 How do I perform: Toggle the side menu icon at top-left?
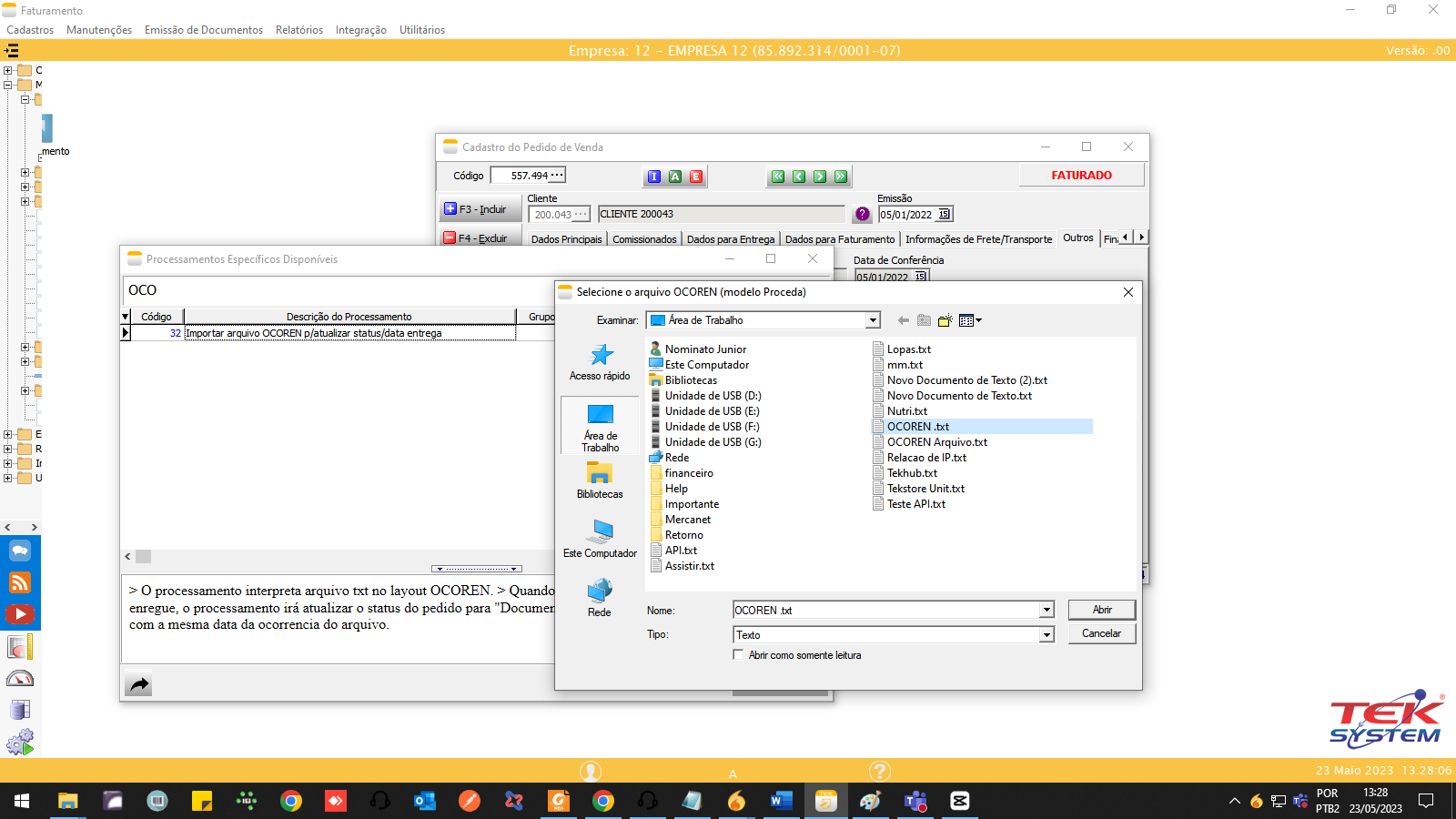[11, 50]
